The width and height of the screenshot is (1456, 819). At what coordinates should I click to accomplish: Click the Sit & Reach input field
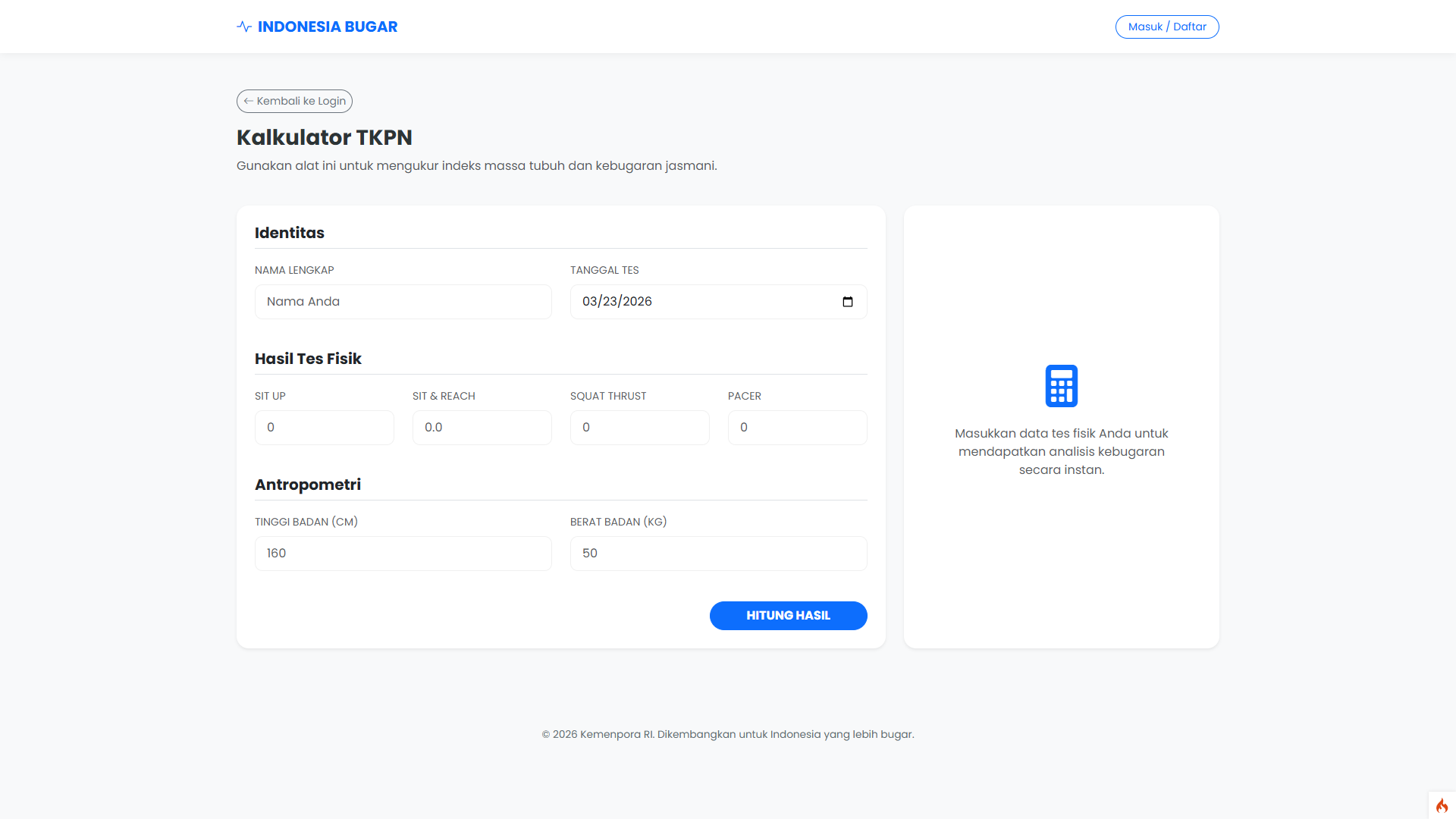pyautogui.click(x=482, y=428)
